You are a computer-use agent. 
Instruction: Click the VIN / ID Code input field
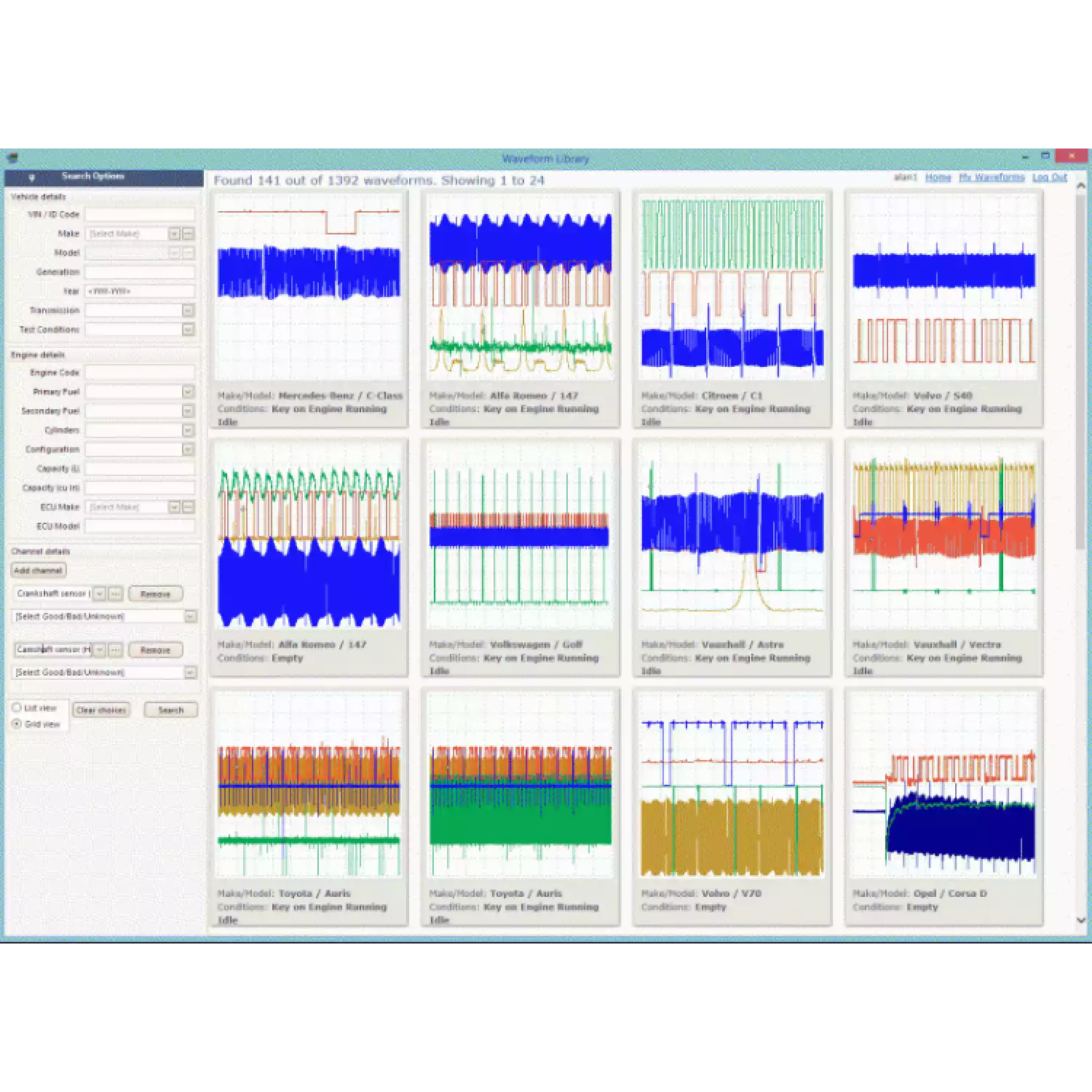pos(140,214)
